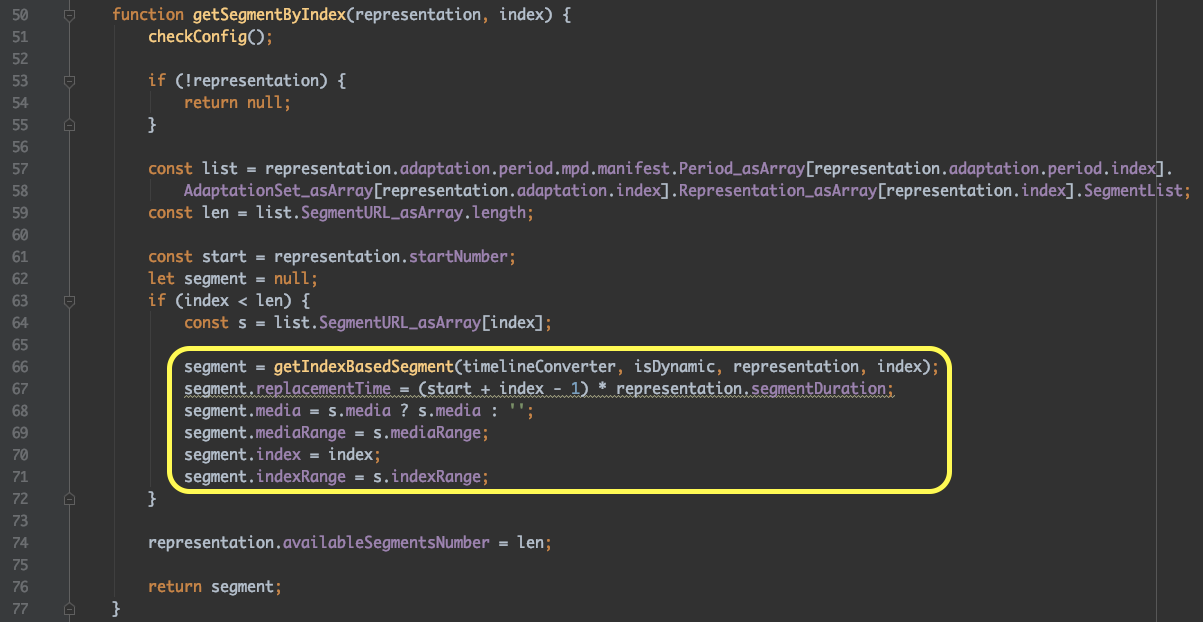
Task: Click 'let segment = null' declaration
Action: 232,279
